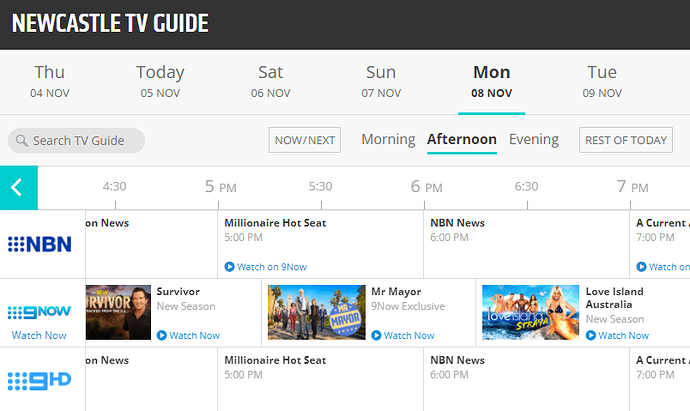Switch to Sat 06 Nov tab
The width and height of the screenshot is (690, 411).
click(270, 81)
